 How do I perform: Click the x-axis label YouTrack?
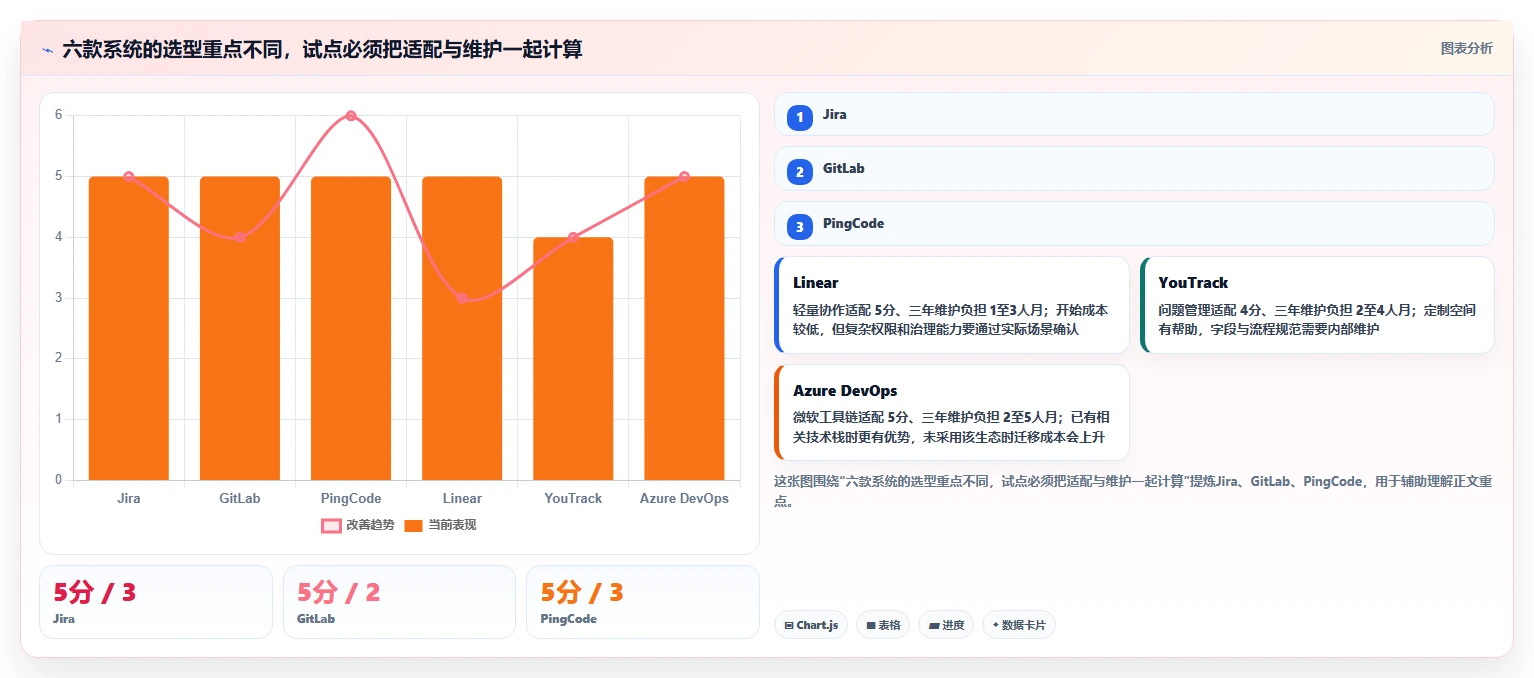(x=573, y=498)
